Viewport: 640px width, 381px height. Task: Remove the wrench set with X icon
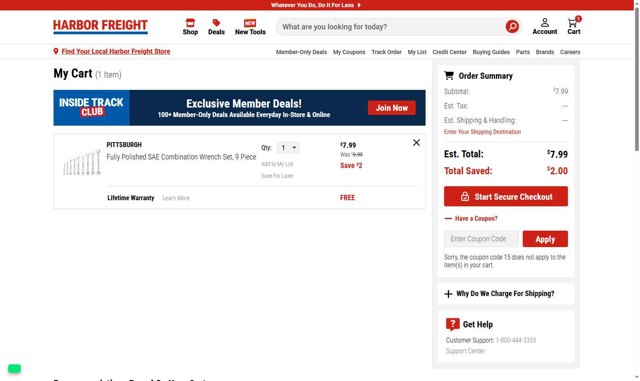pyautogui.click(x=416, y=143)
